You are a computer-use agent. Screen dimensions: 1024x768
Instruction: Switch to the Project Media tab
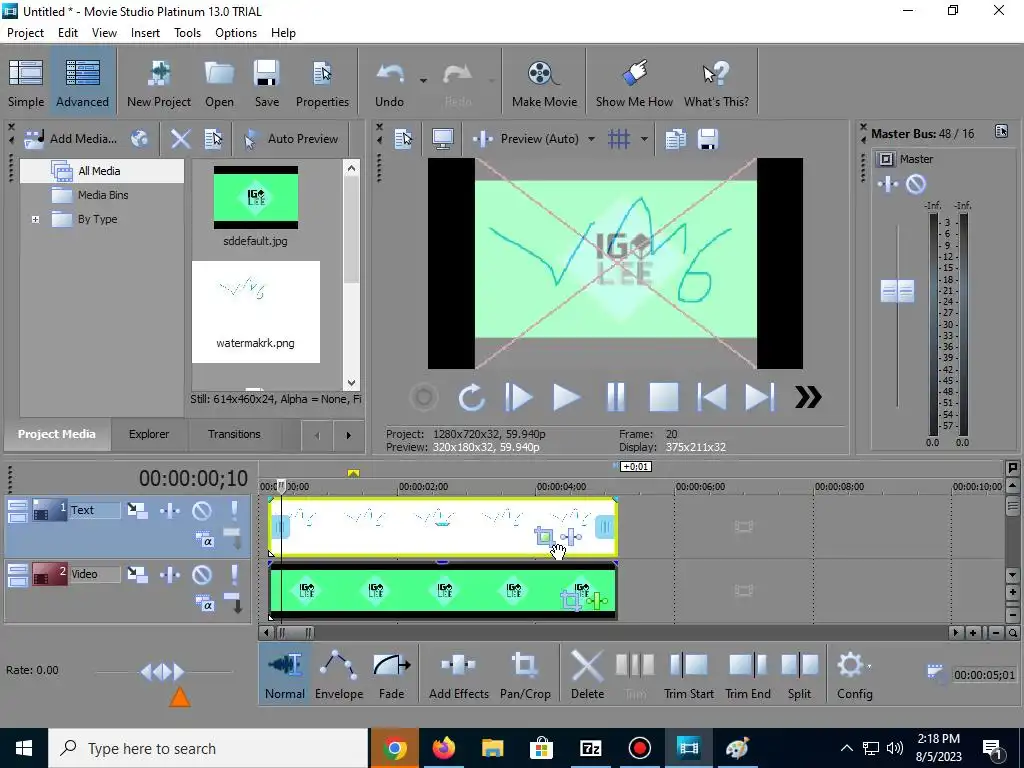57,434
